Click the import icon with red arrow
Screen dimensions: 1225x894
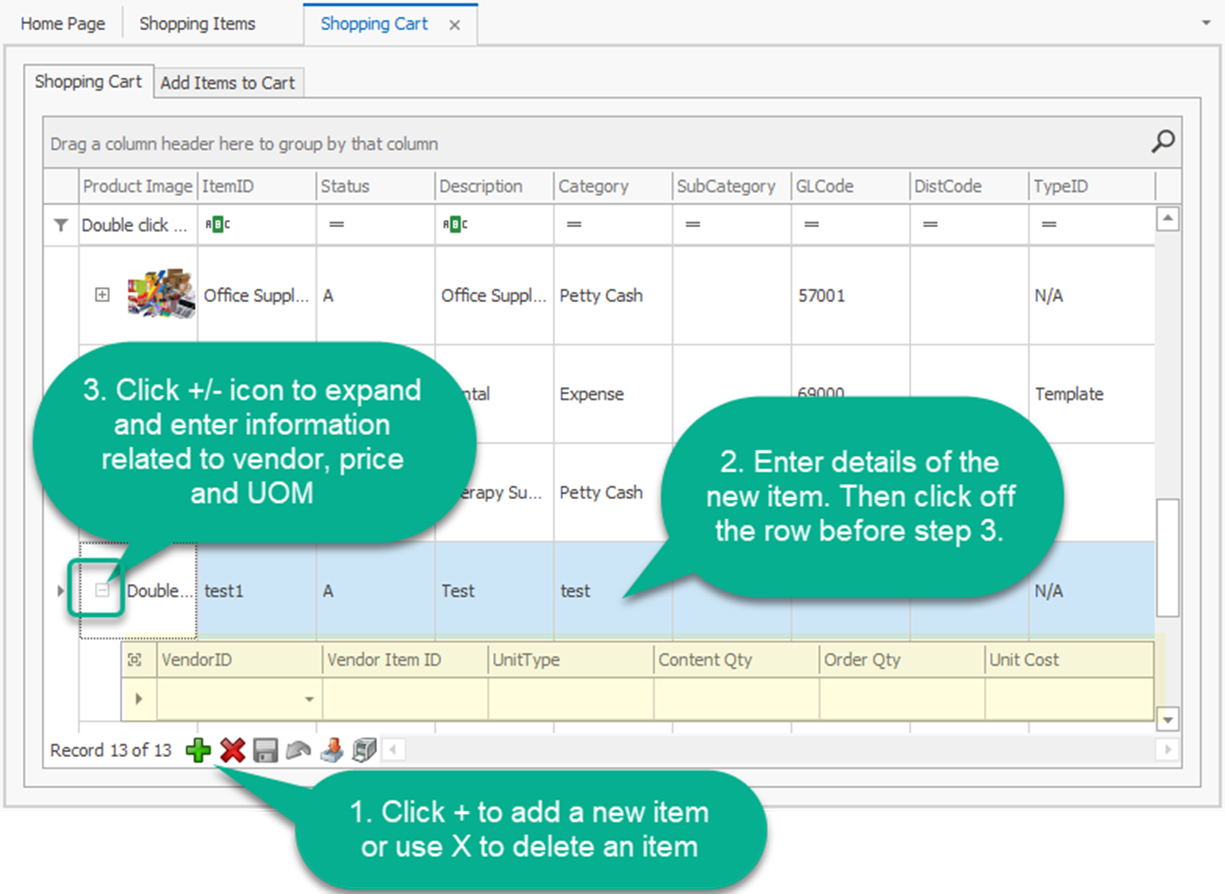pos(331,750)
